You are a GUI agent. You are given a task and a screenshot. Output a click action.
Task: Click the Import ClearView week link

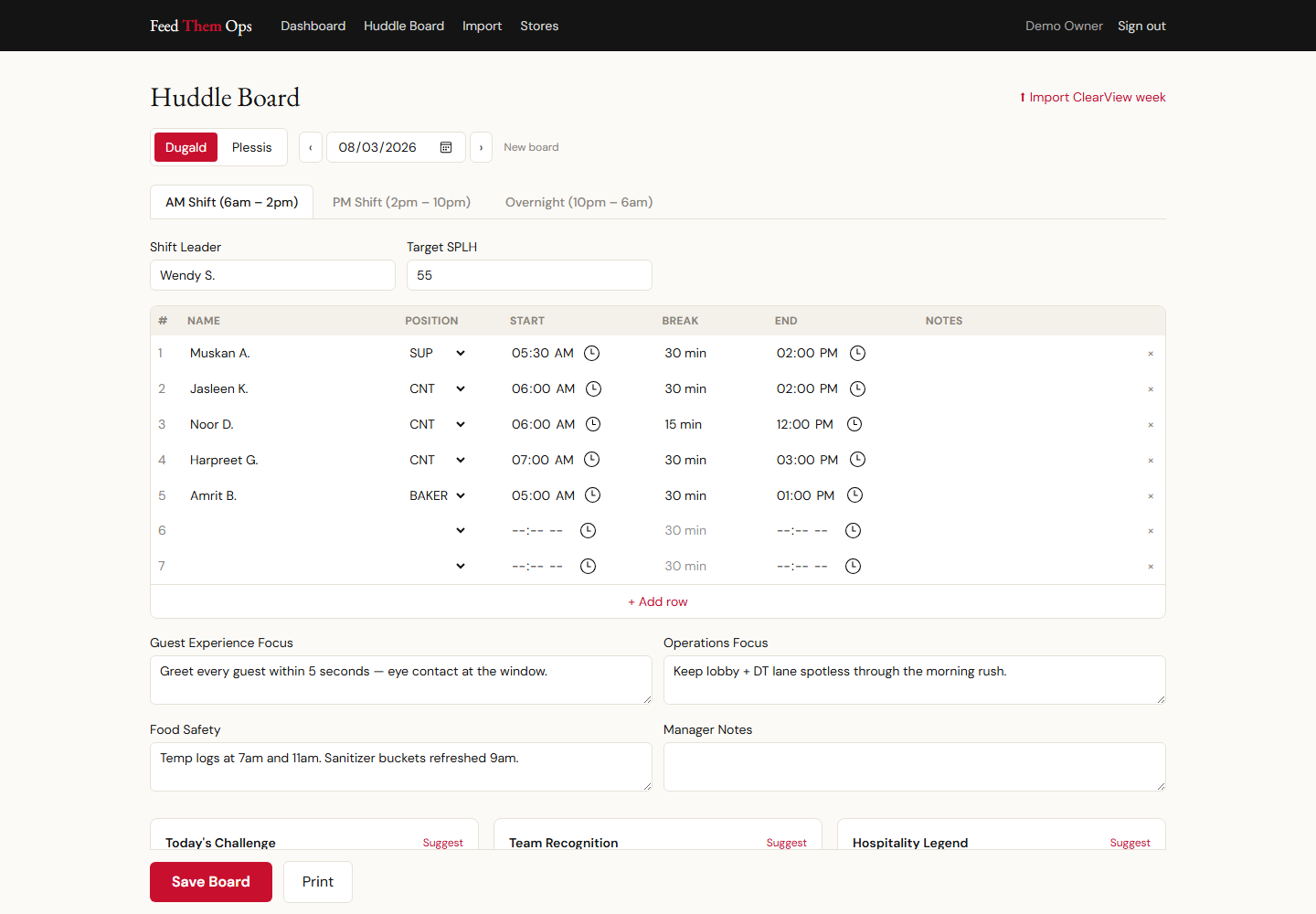click(x=1093, y=97)
